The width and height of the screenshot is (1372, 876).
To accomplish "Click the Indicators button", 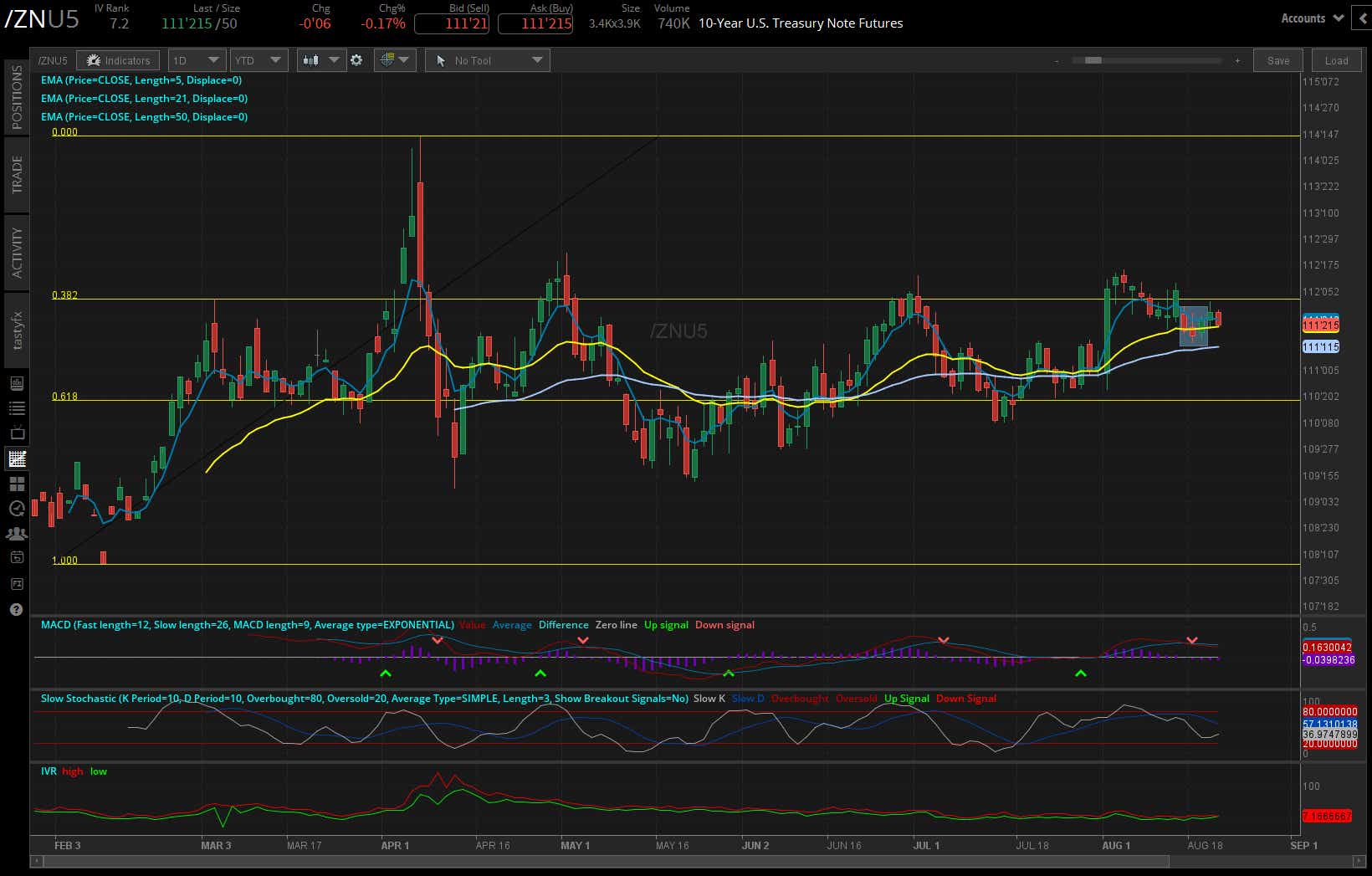I will click(x=118, y=59).
